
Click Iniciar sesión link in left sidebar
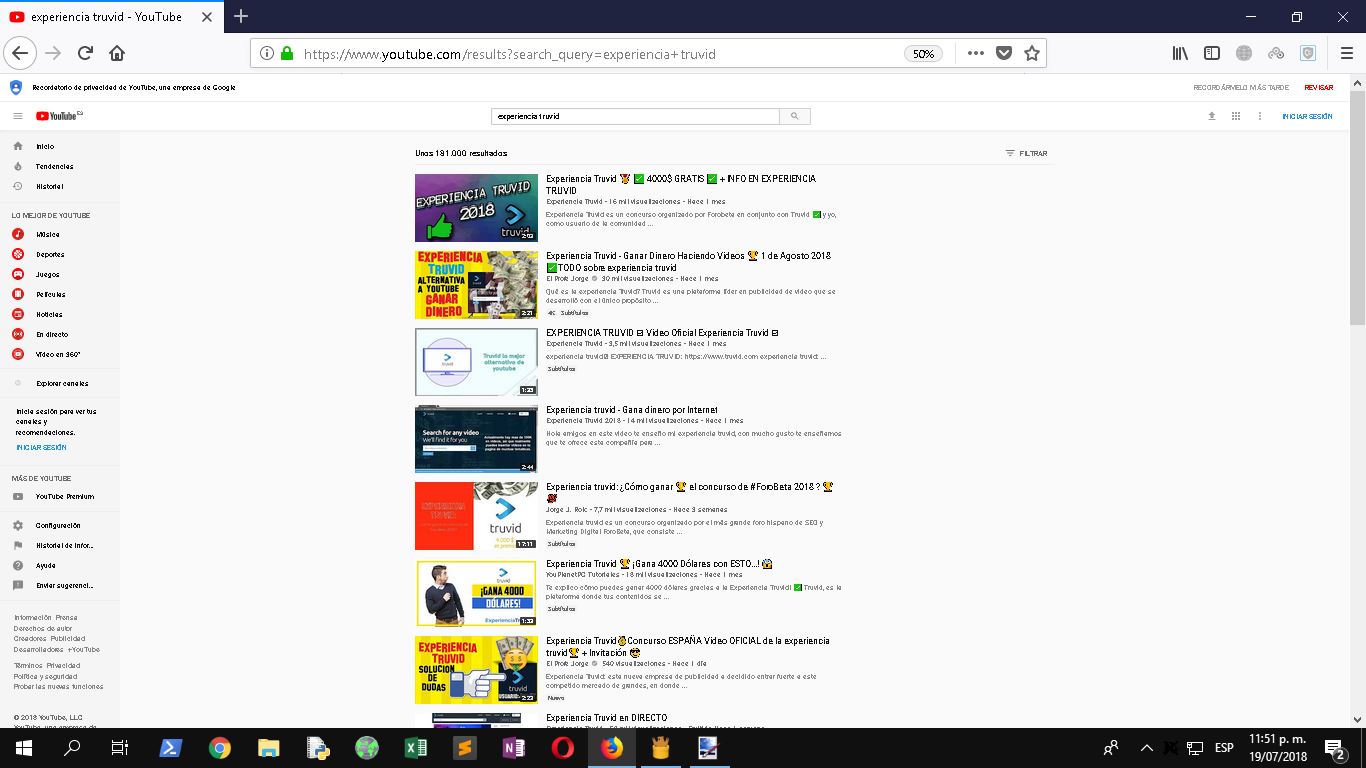[x=41, y=447]
